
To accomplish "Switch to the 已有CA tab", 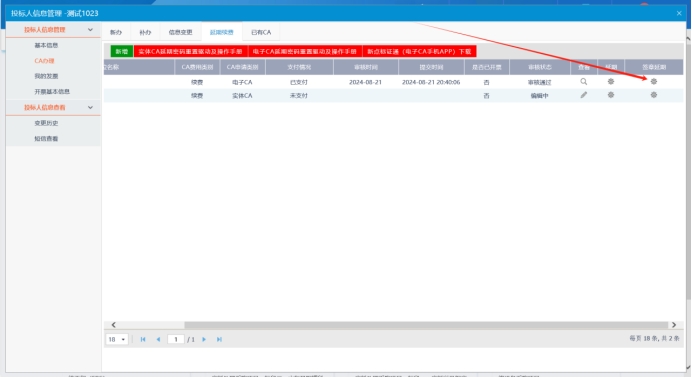I will coord(261,32).
